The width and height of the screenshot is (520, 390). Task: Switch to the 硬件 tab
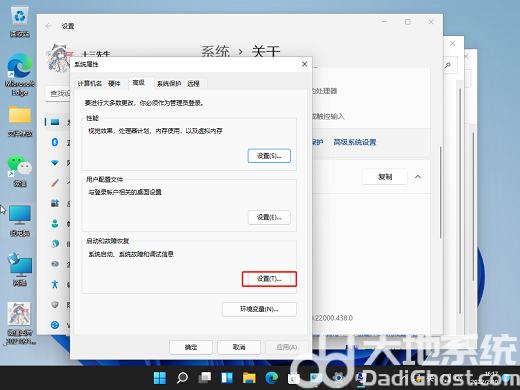click(x=114, y=83)
